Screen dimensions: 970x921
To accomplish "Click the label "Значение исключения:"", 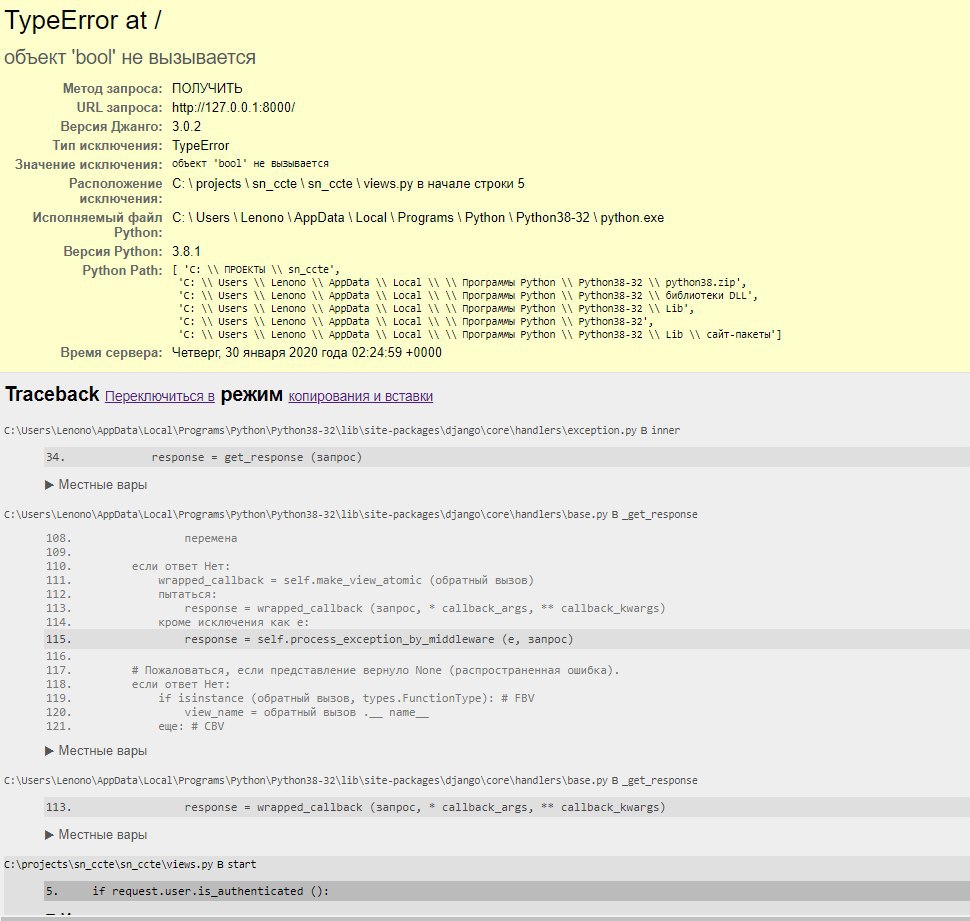I will pos(88,165).
